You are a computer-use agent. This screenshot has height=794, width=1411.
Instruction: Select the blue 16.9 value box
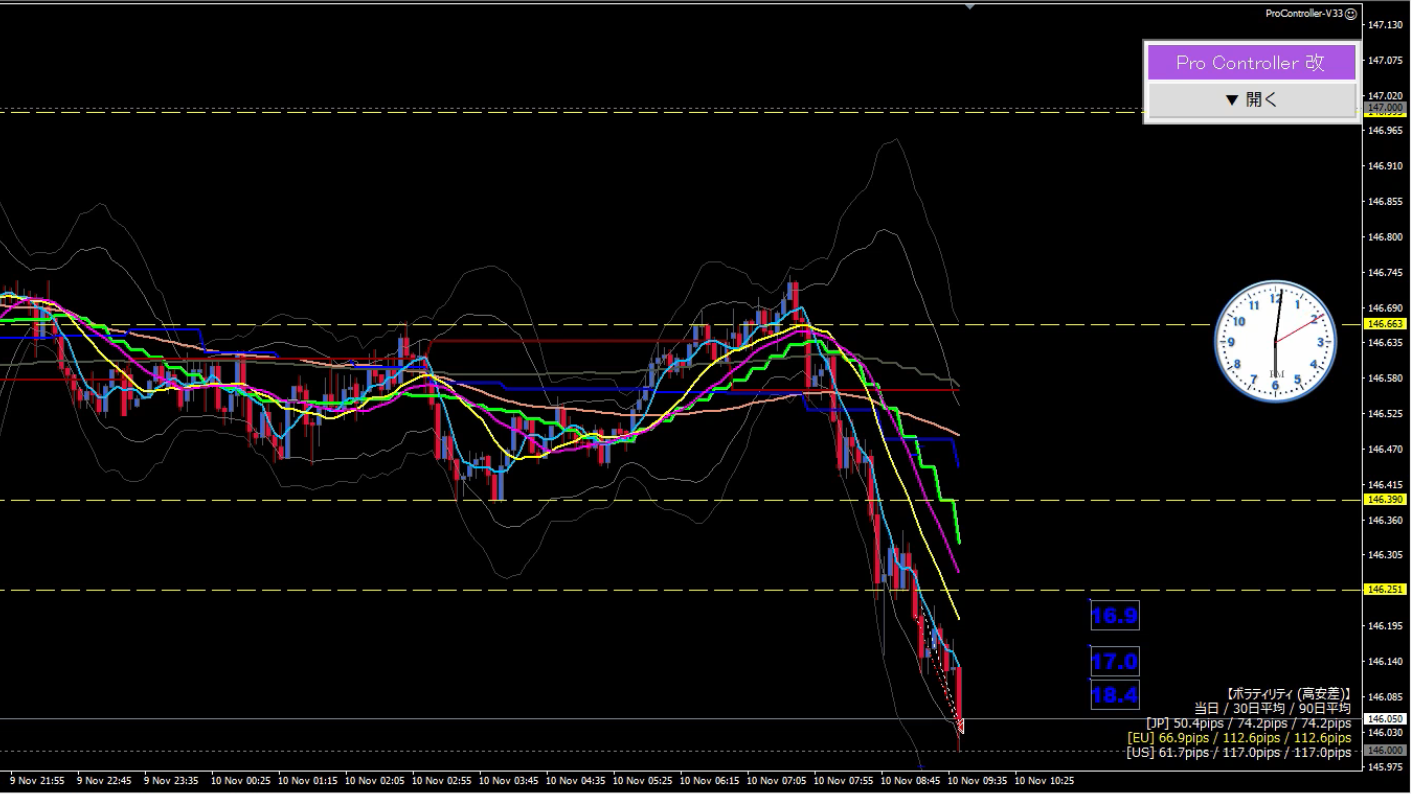1114,616
